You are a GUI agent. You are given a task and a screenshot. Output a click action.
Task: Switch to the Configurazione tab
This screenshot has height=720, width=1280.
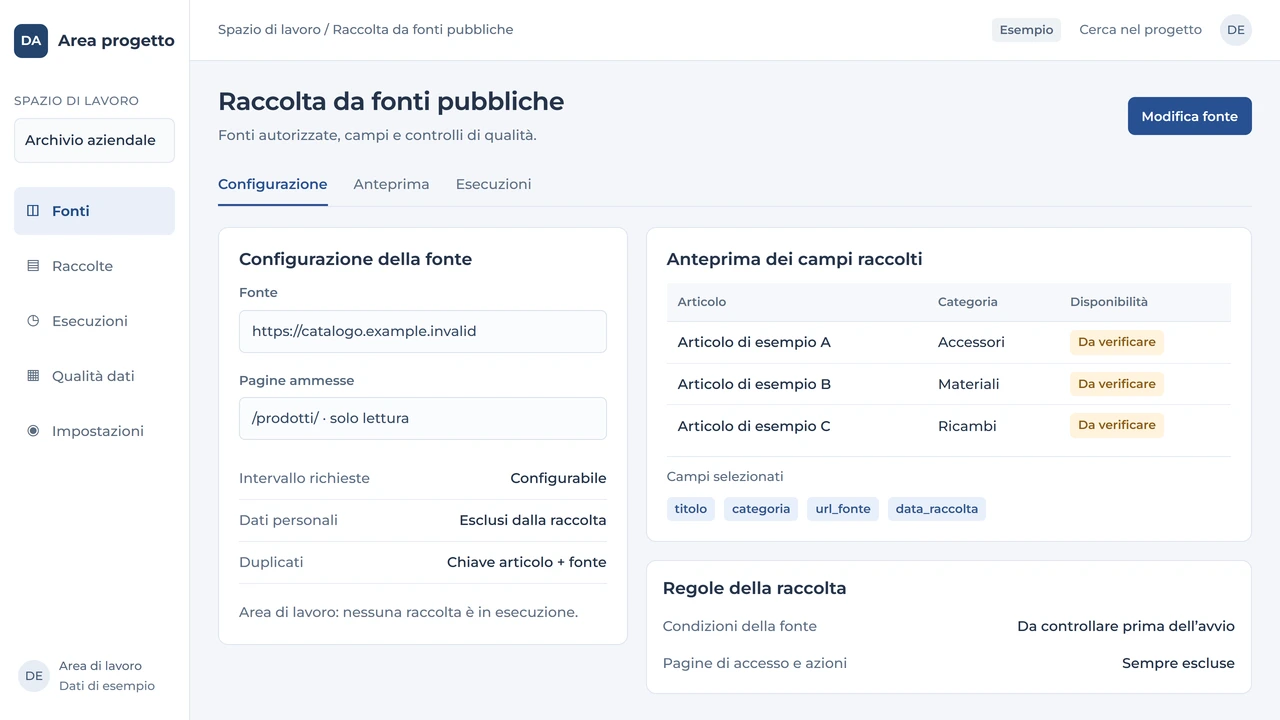273,185
